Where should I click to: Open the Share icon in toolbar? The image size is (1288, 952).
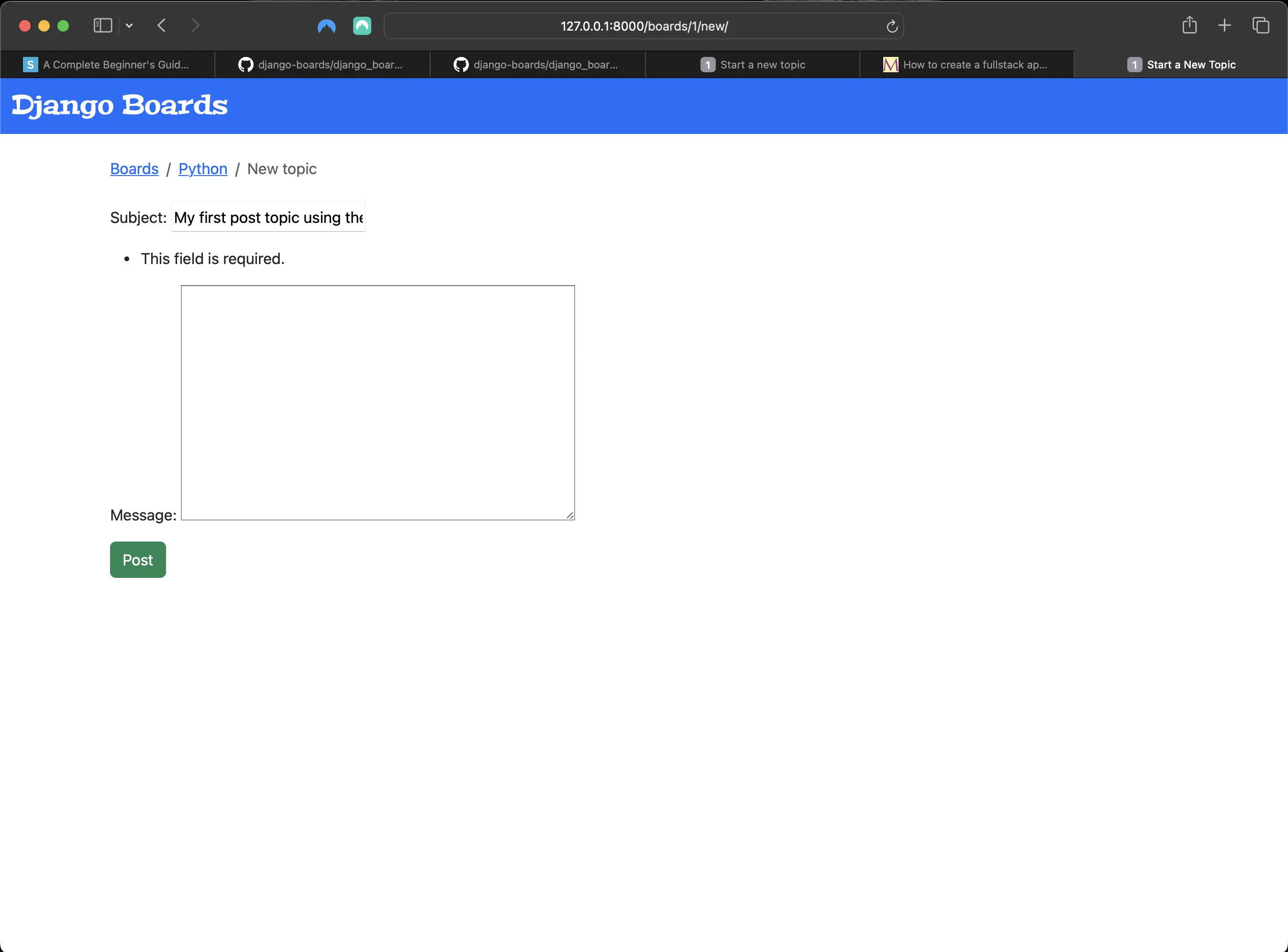coord(1189,25)
